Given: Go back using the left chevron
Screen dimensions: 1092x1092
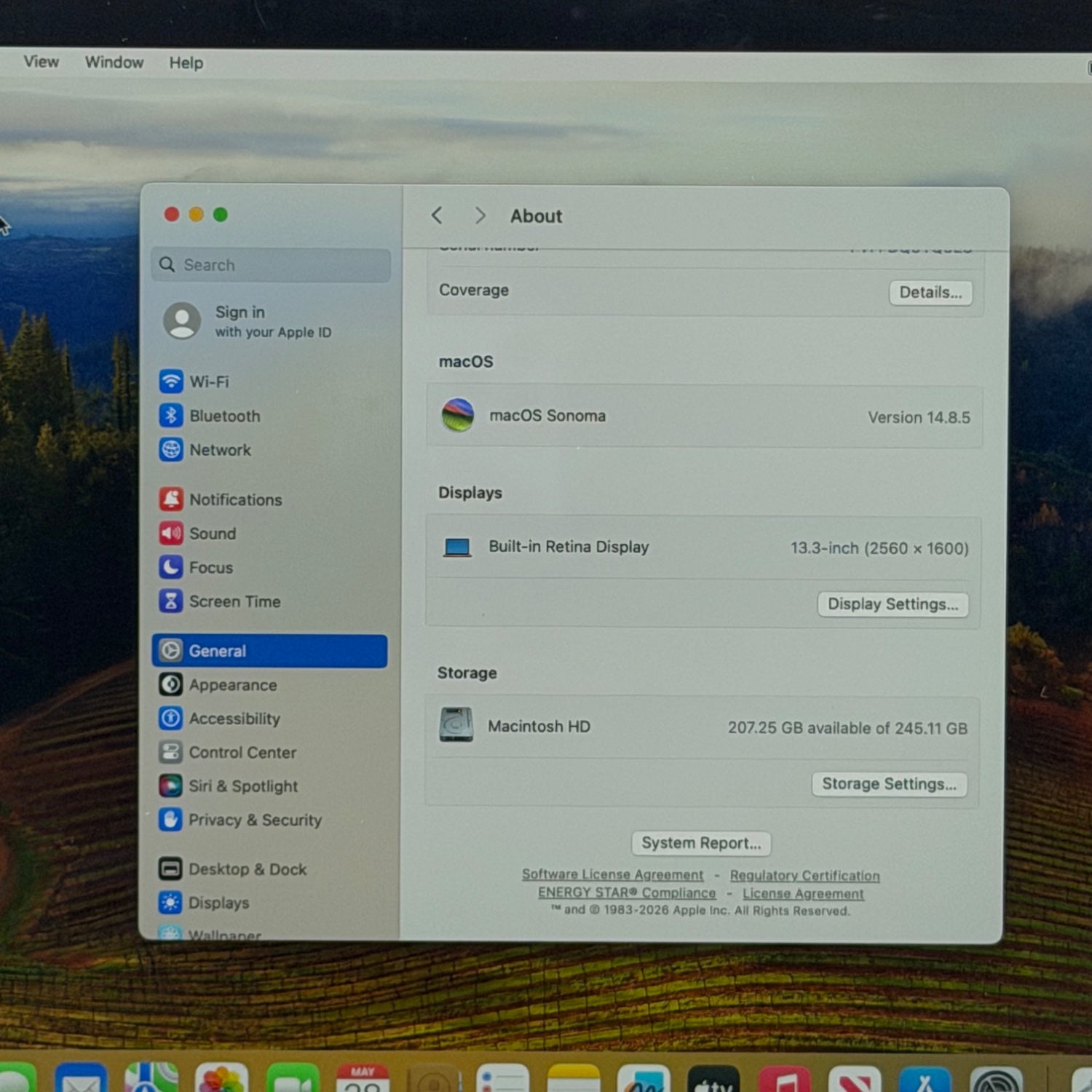Looking at the screenshot, I should tap(437, 215).
